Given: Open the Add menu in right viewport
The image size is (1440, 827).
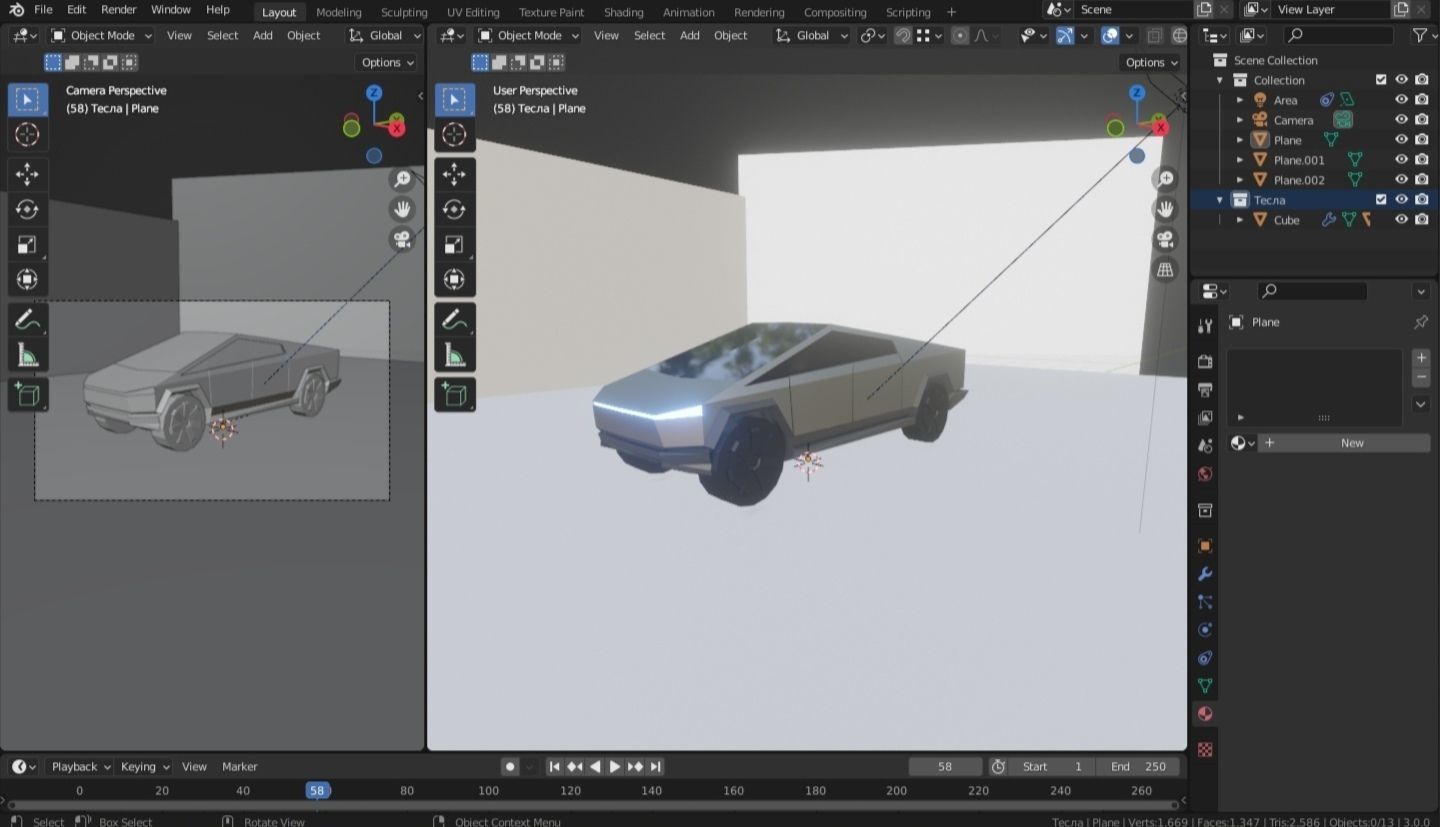Looking at the screenshot, I should (690, 35).
